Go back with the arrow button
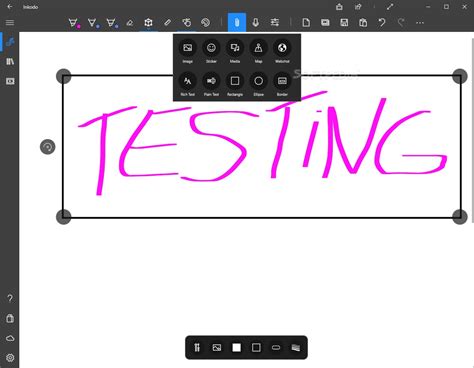 [10, 7]
